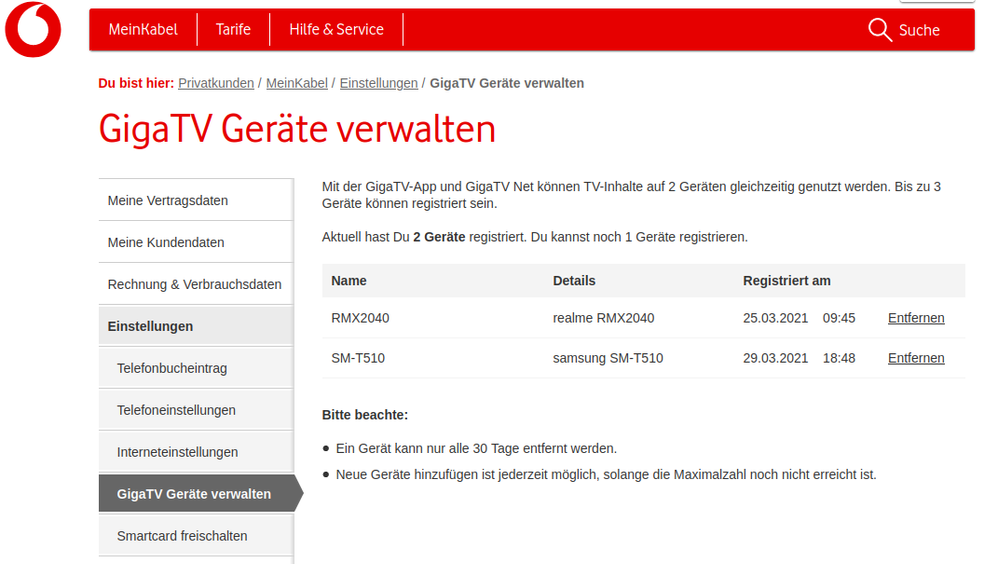Open Telefonbucheintrag settings
998x564 pixels.
pyautogui.click(x=196, y=369)
